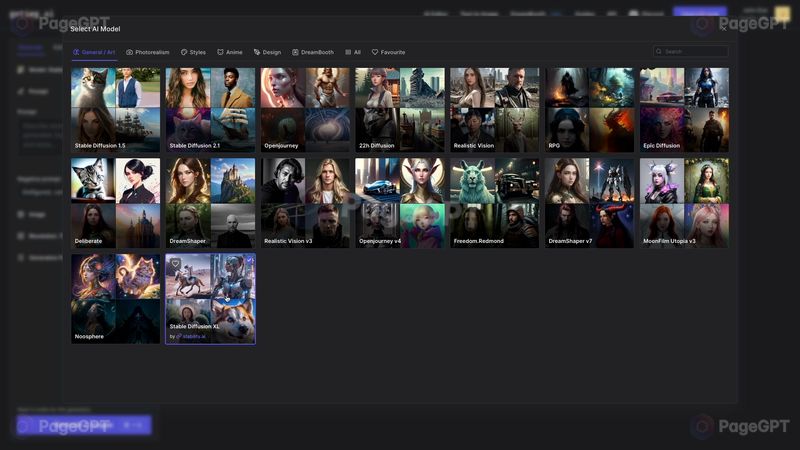Select the Freedom.Redmond model
The height and width of the screenshot is (450, 800).
[494, 203]
